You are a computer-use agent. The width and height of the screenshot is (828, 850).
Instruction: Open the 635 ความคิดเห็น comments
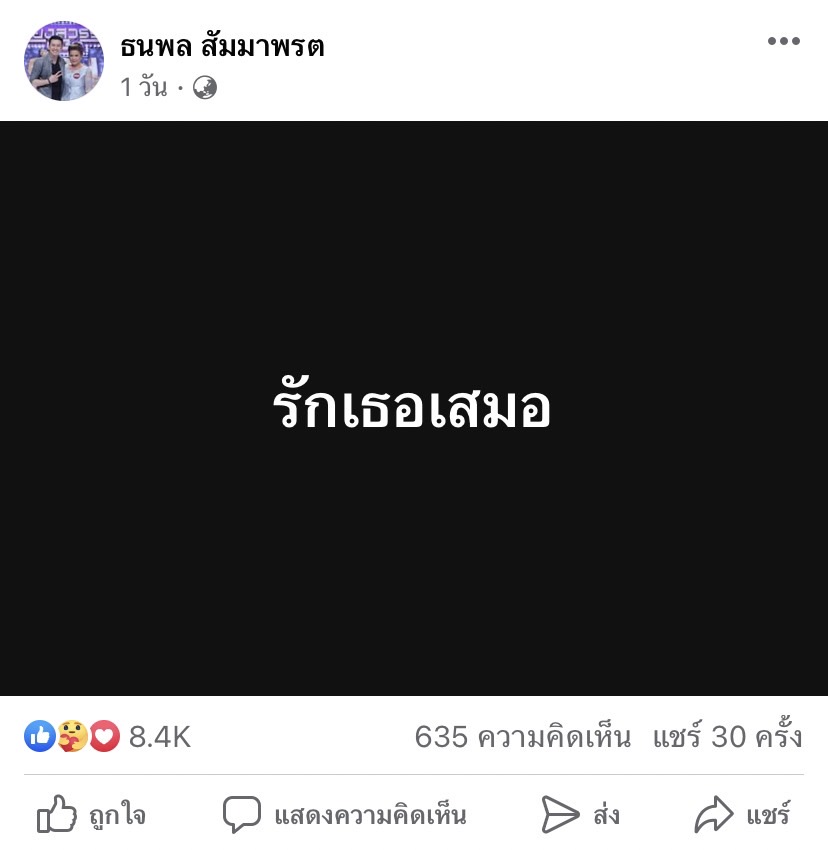(x=523, y=737)
